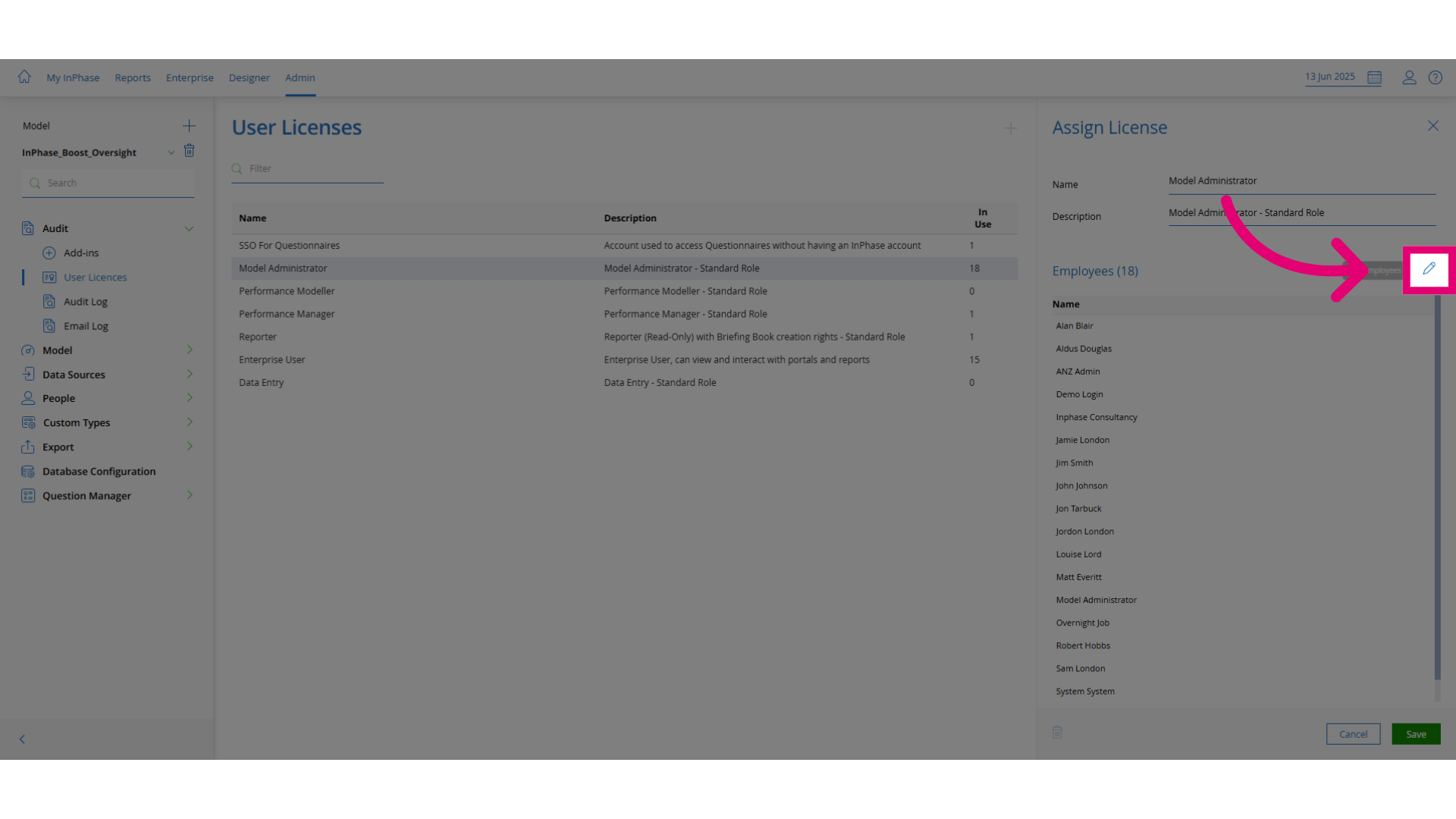Click the Data Sources icon

click(x=28, y=374)
